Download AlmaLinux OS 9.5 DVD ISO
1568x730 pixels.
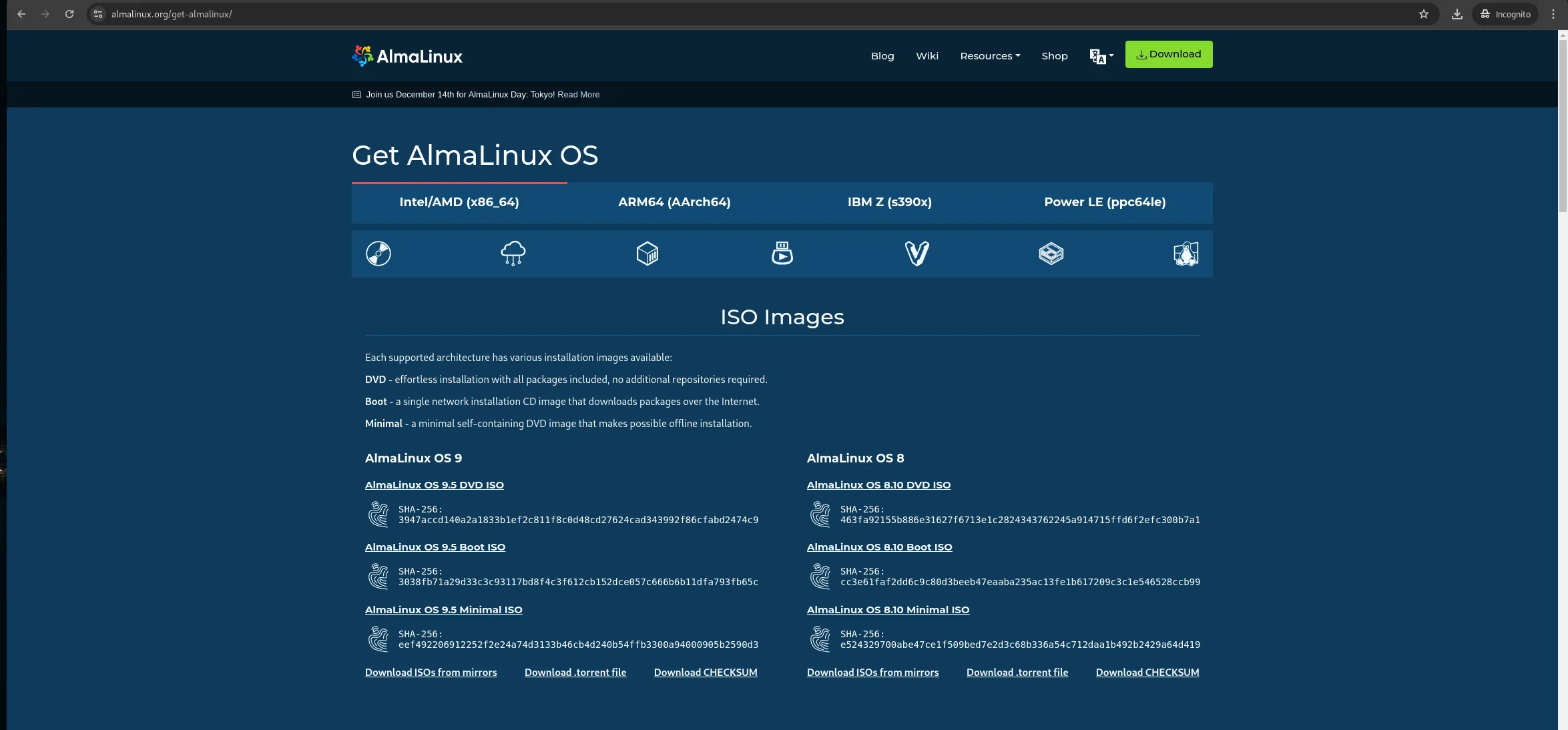point(435,485)
